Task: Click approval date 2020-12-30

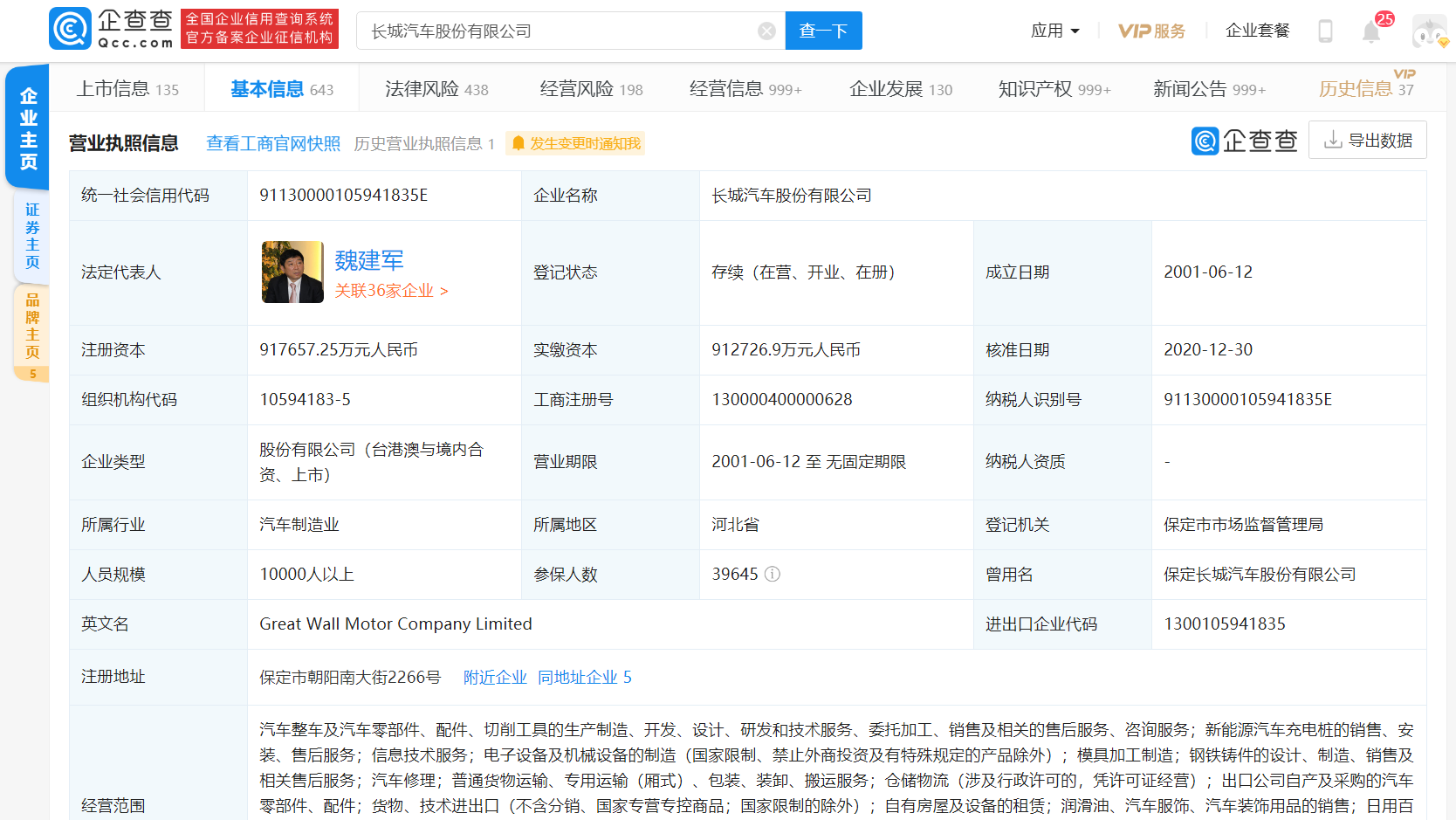Action: [x=1208, y=350]
